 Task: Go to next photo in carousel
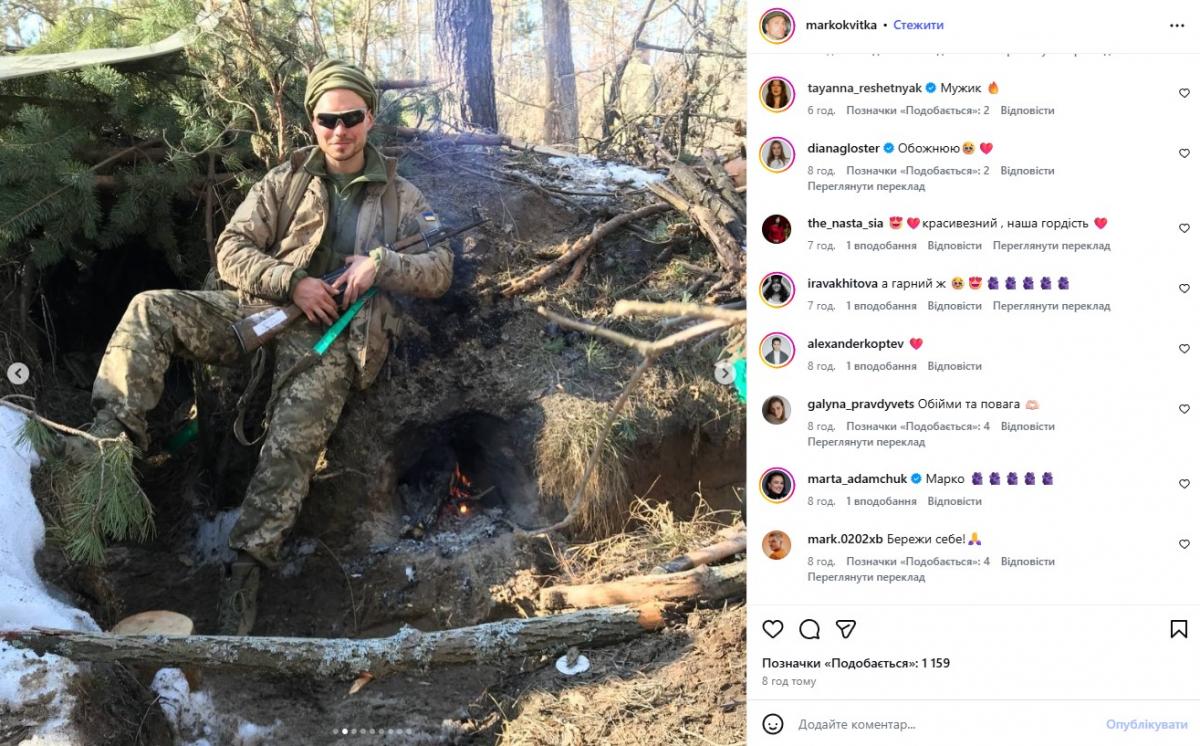point(725,373)
